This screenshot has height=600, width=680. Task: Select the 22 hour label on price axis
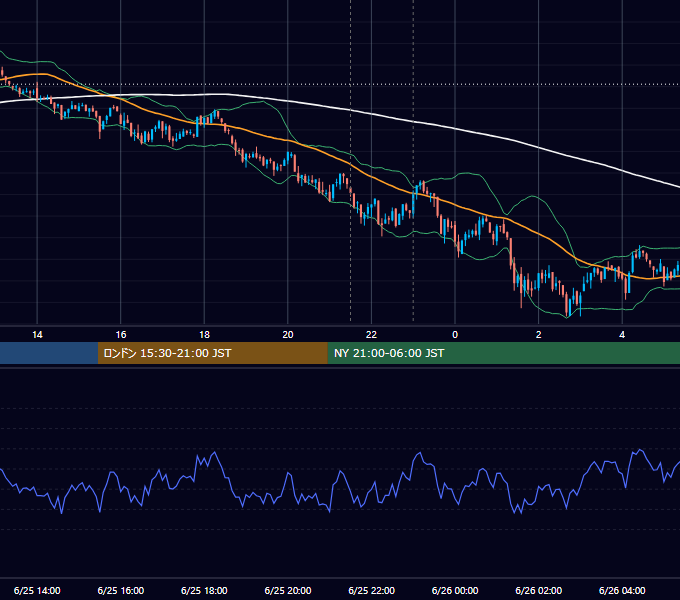tap(371, 334)
